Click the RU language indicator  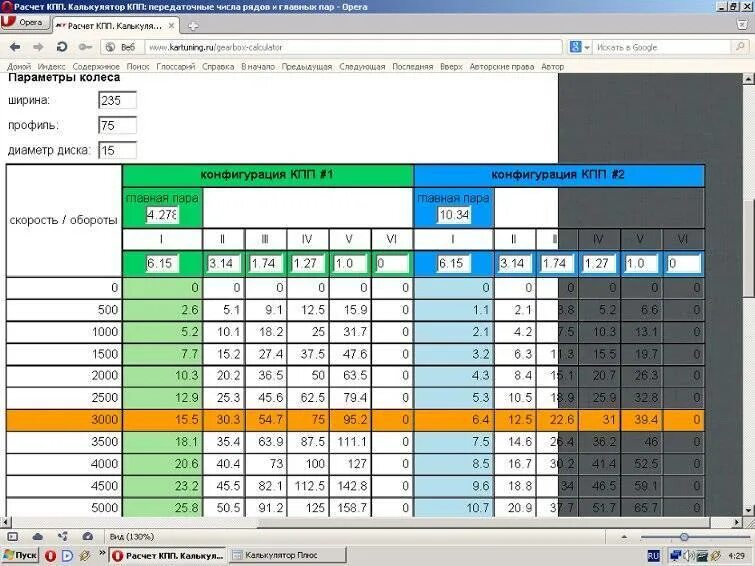point(653,556)
